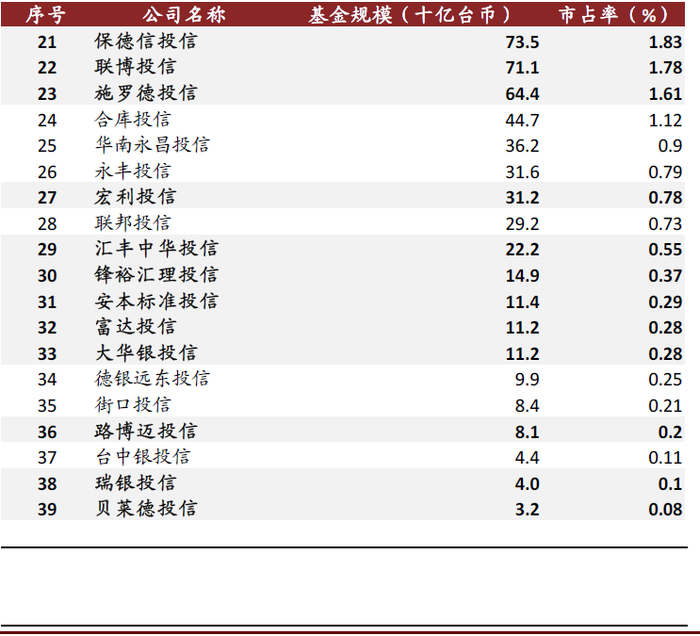Click fund size value 44.7
The width and height of the screenshot is (700, 636).
[522, 120]
